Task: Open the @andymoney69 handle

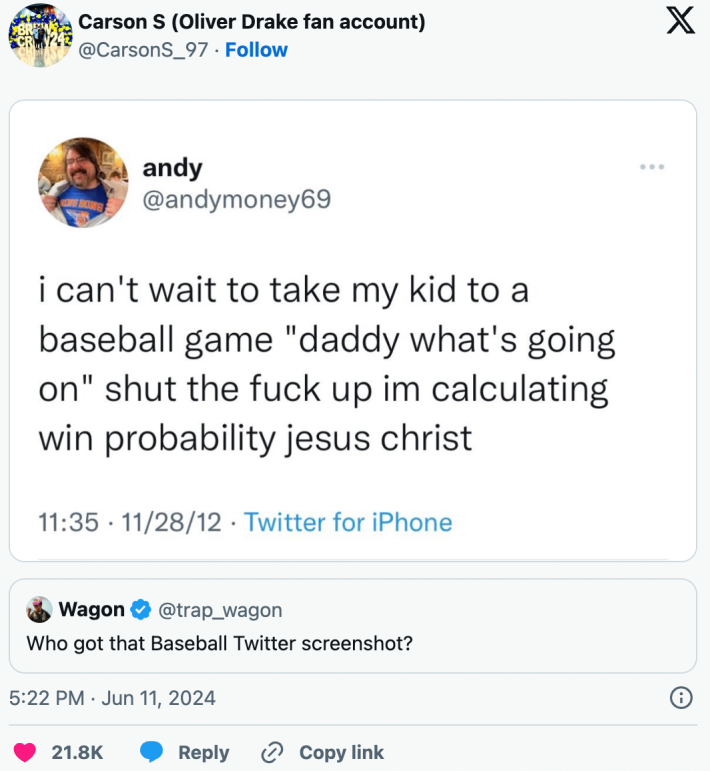Action: click(x=236, y=200)
